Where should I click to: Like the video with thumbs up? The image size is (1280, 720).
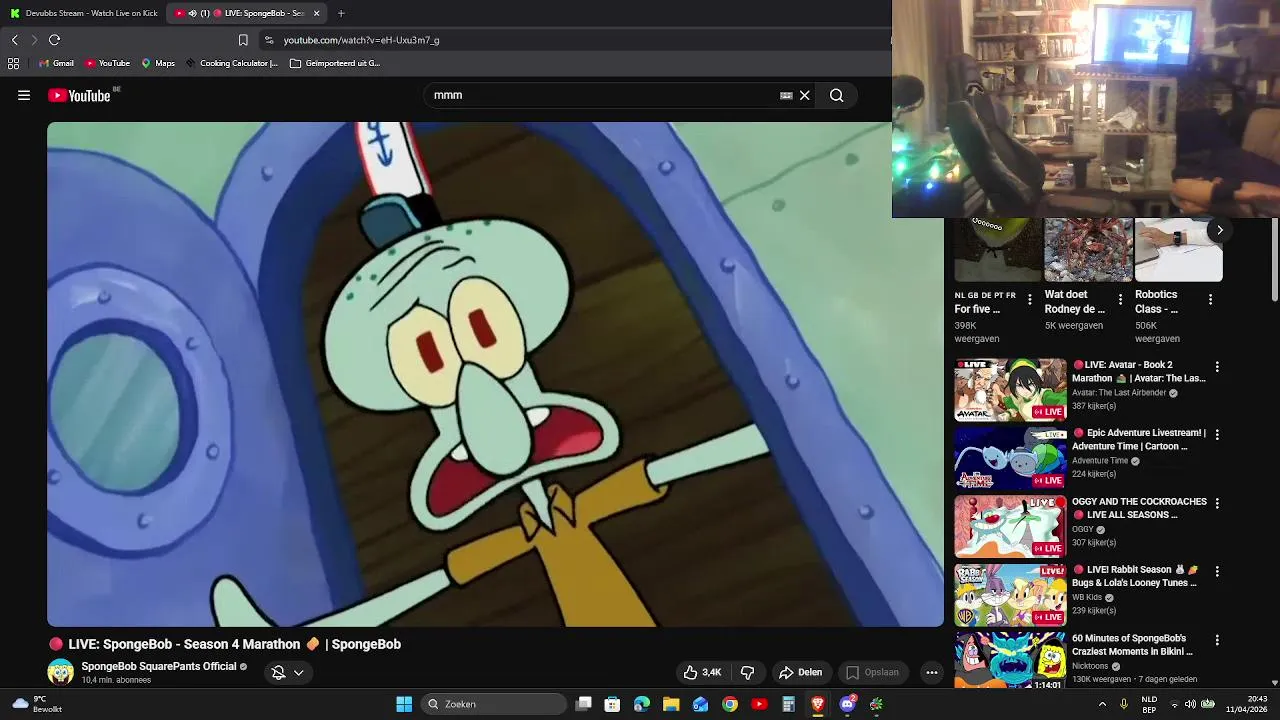702,673
